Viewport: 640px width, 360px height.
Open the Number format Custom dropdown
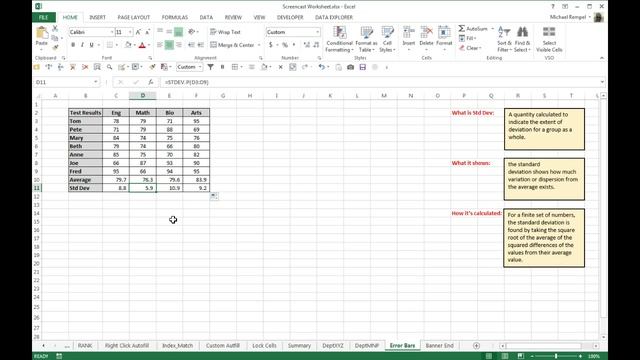tap(317, 32)
